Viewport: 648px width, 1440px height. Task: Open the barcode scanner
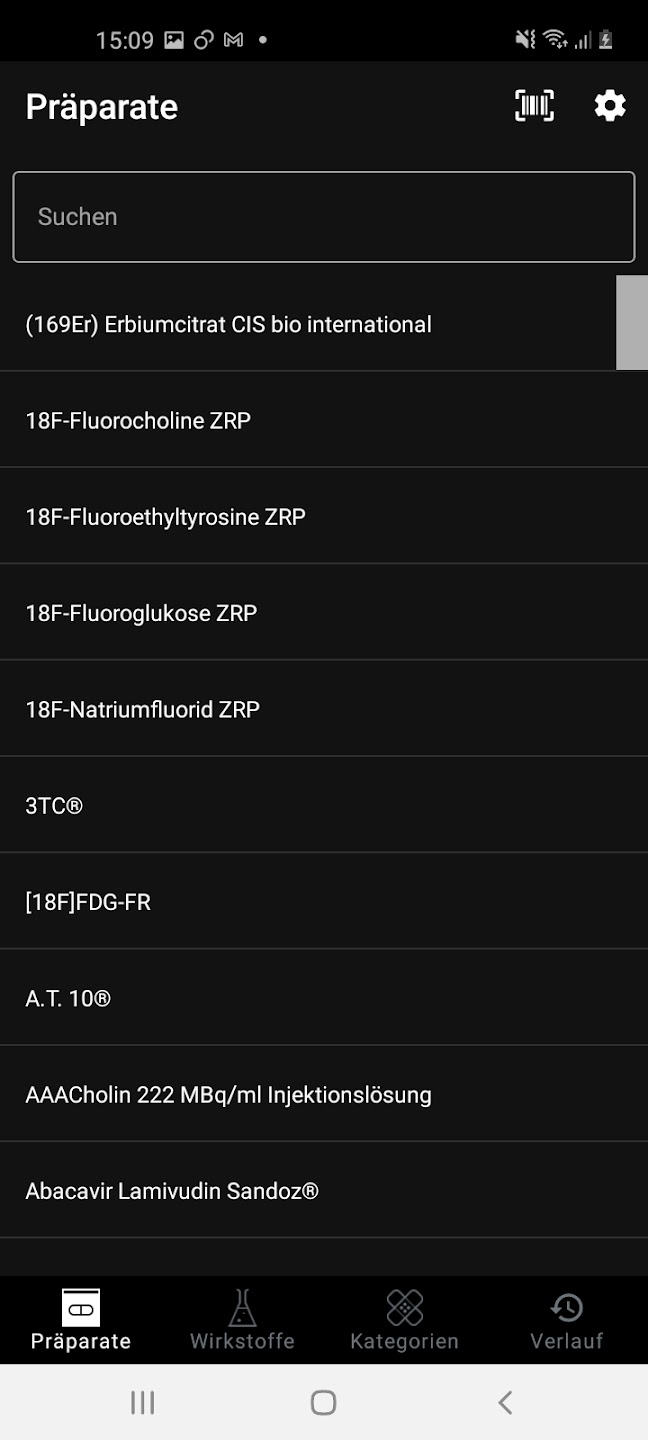534,106
